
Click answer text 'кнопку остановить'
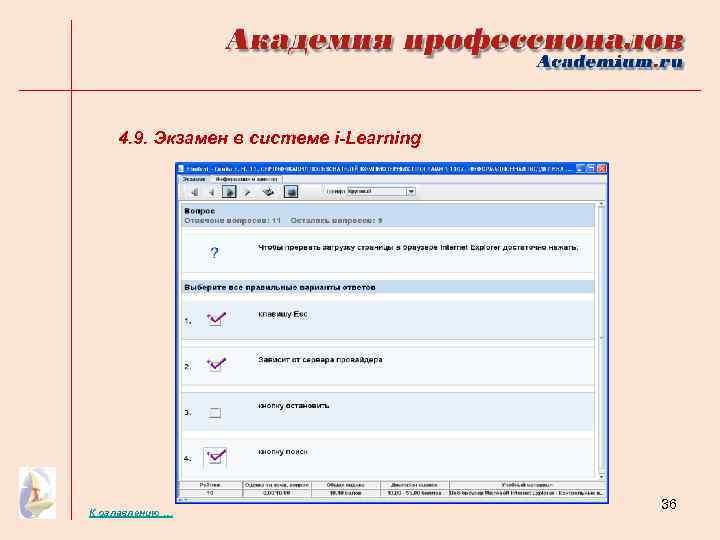[293, 405]
